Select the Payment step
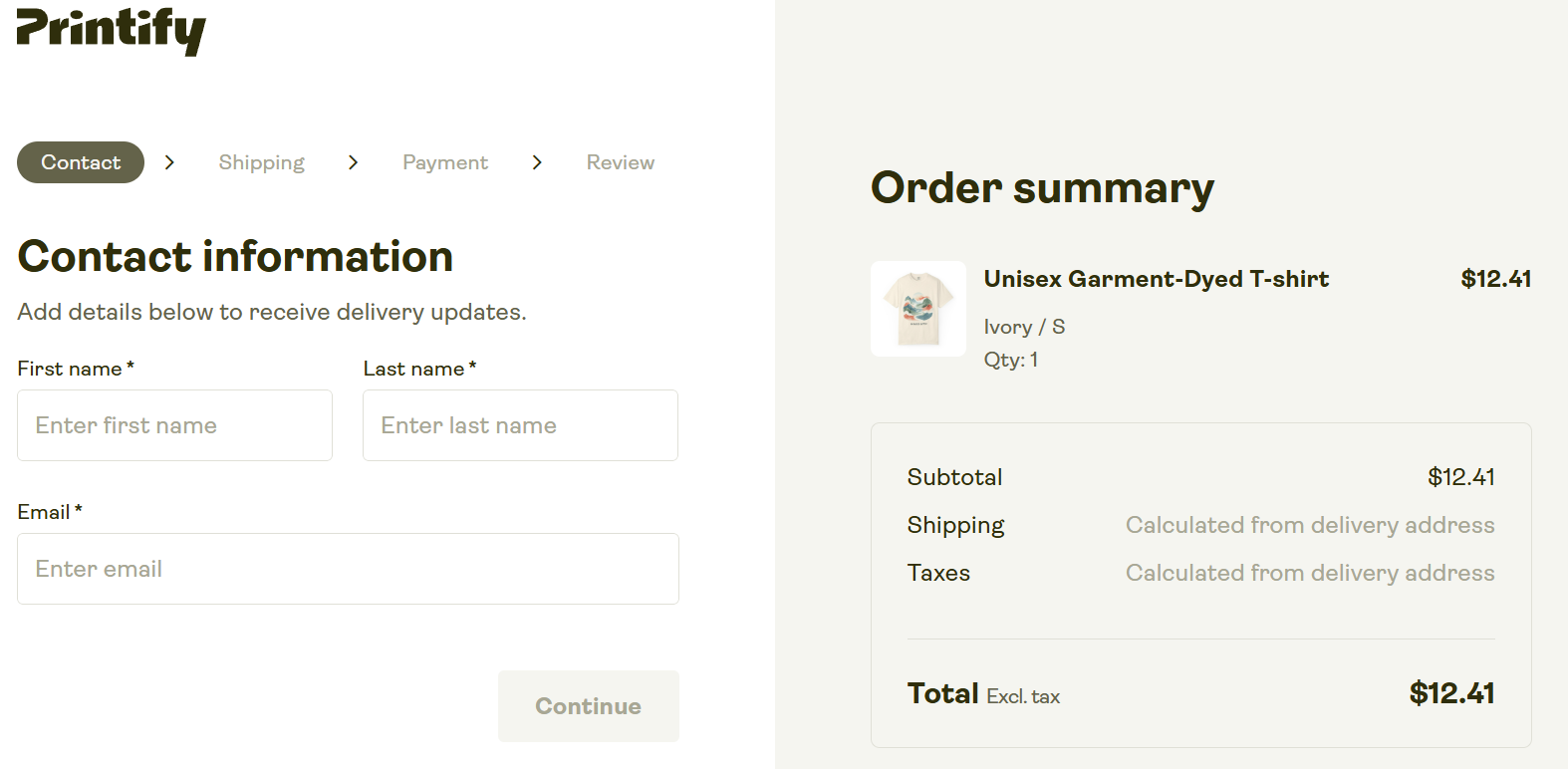The image size is (1568, 769). pyautogui.click(x=444, y=161)
